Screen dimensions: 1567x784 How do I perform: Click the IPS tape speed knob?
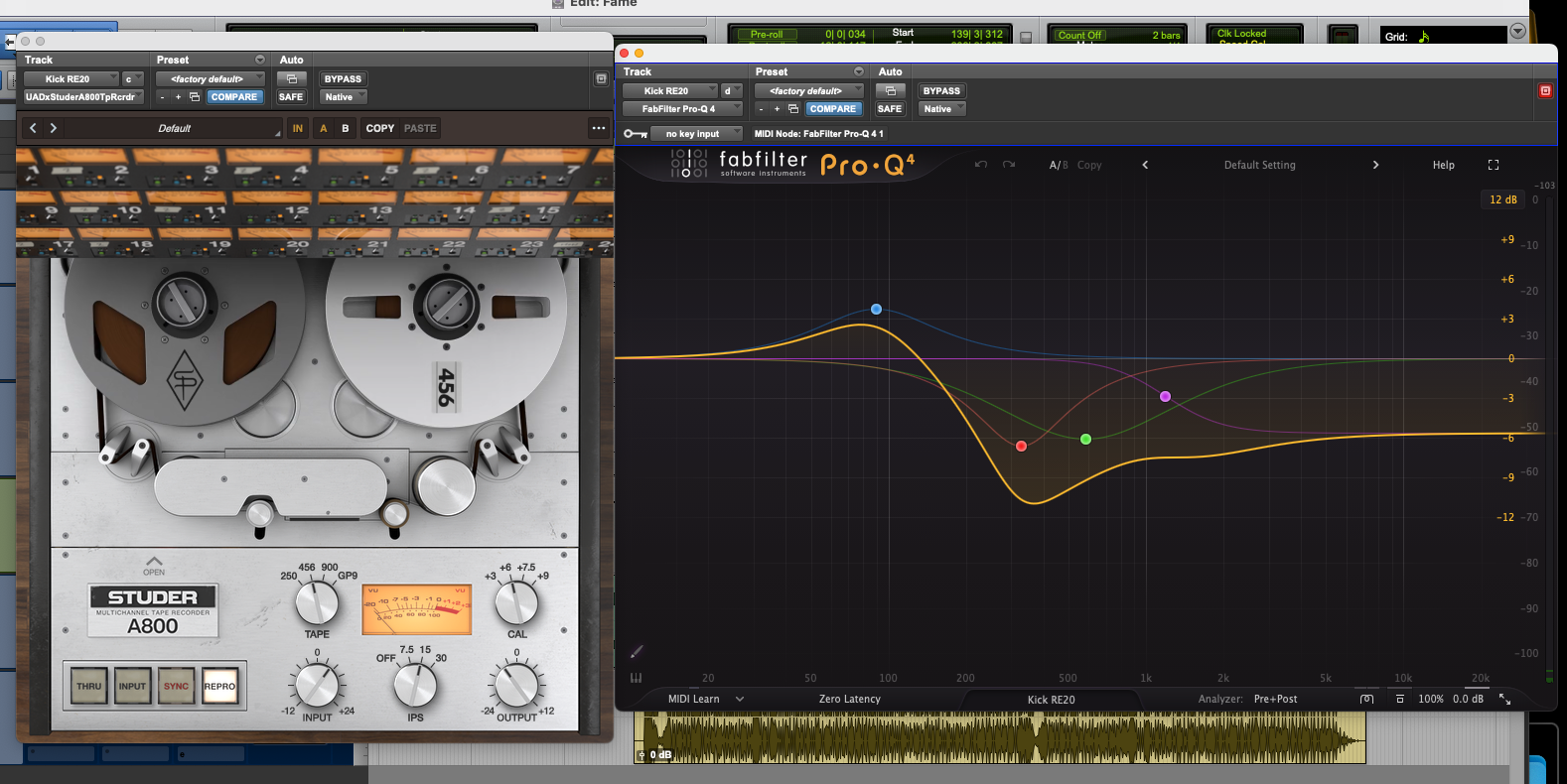(x=415, y=684)
